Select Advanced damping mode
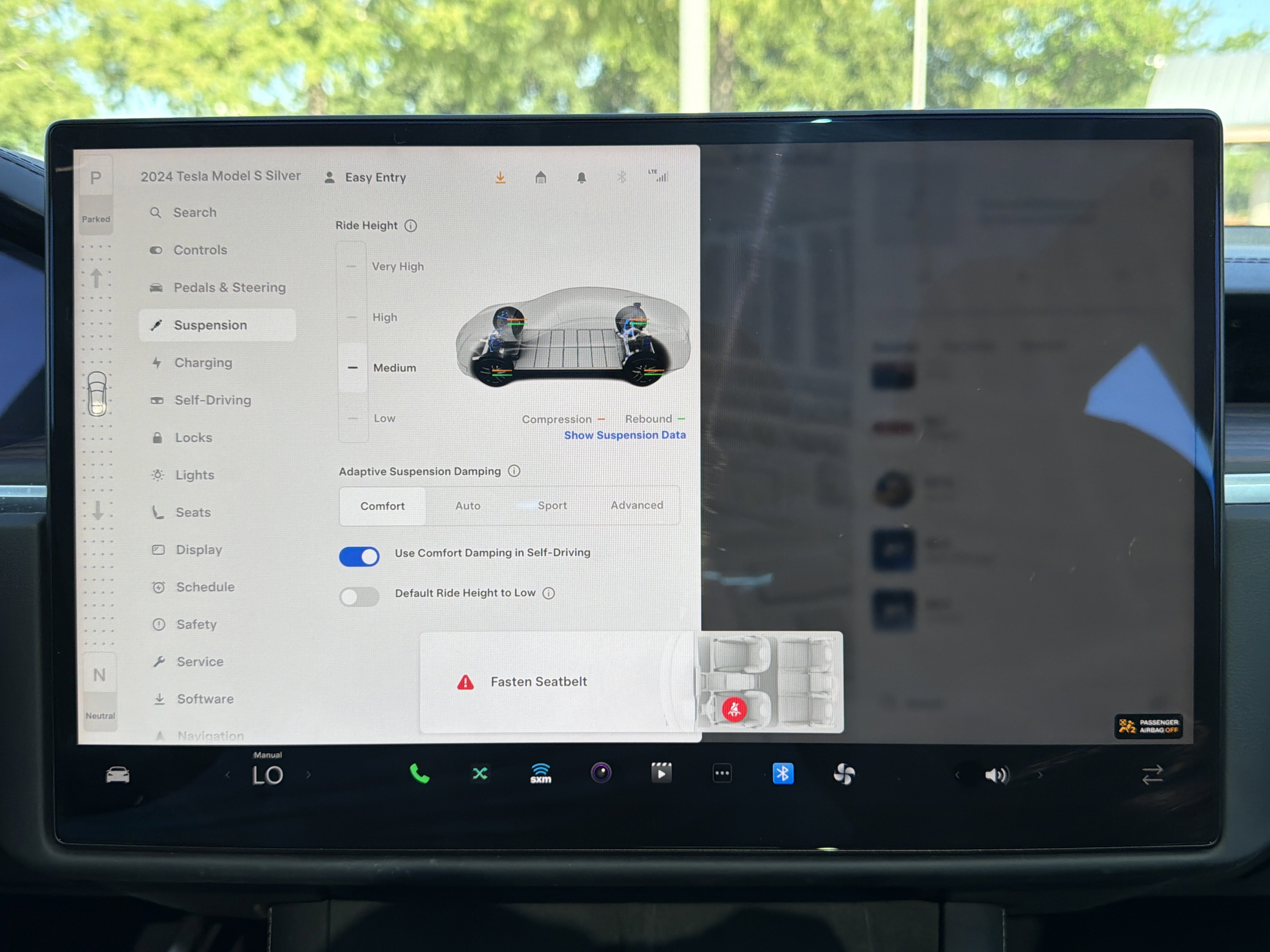The width and height of the screenshot is (1270, 952). point(637,505)
